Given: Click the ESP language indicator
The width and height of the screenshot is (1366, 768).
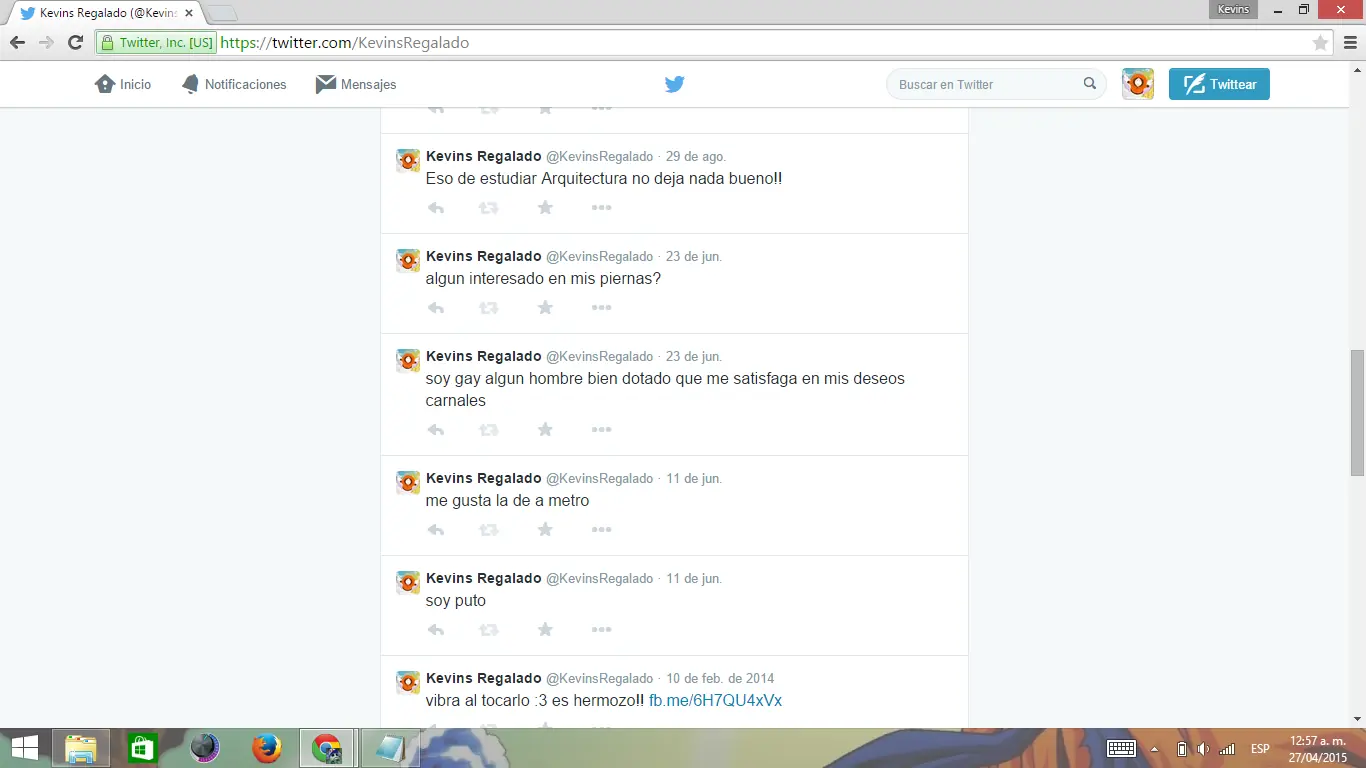Looking at the screenshot, I should (x=1260, y=749).
